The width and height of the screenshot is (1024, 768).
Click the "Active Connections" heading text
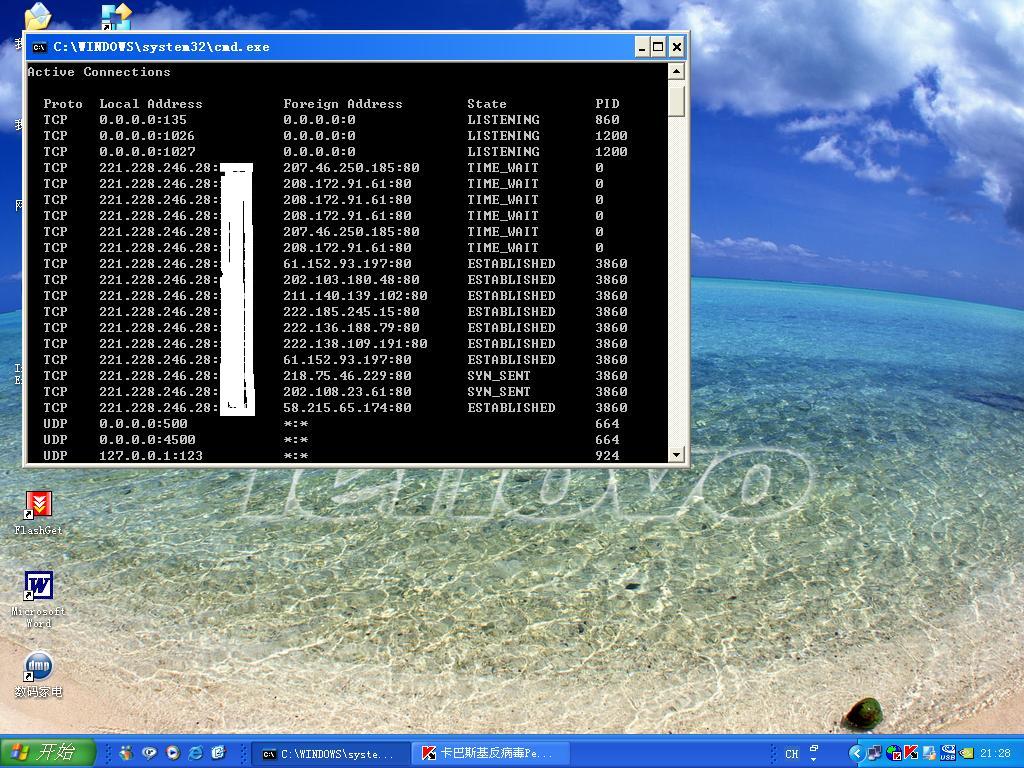pos(99,72)
